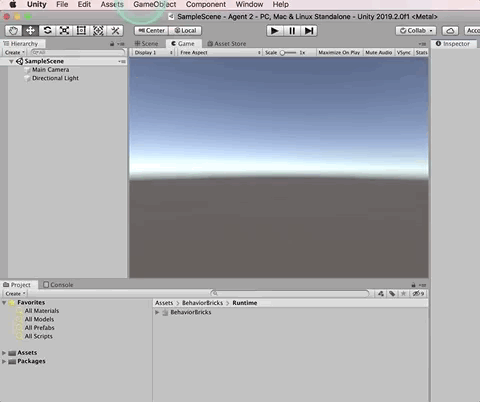Open custom editor tools

tap(115, 31)
